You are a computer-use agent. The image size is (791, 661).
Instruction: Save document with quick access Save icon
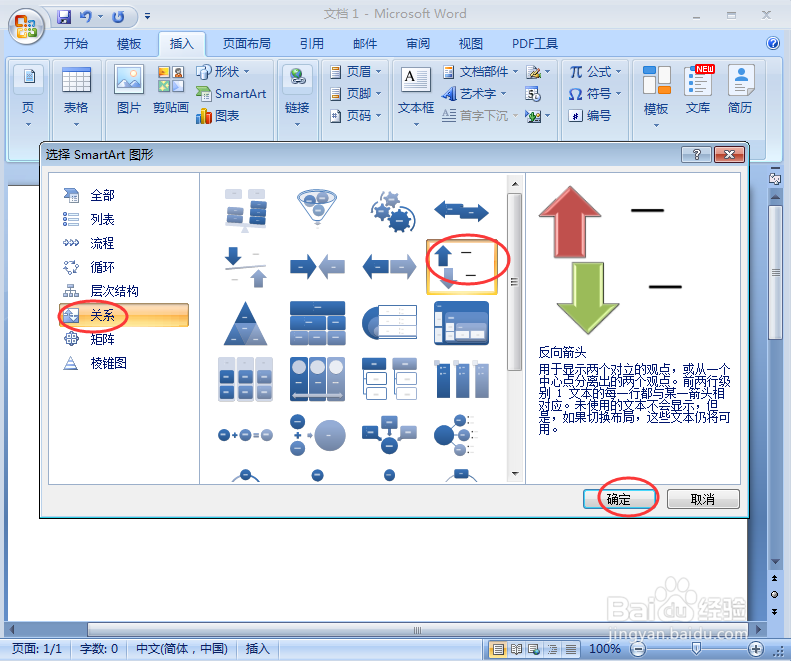click(64, 17)
